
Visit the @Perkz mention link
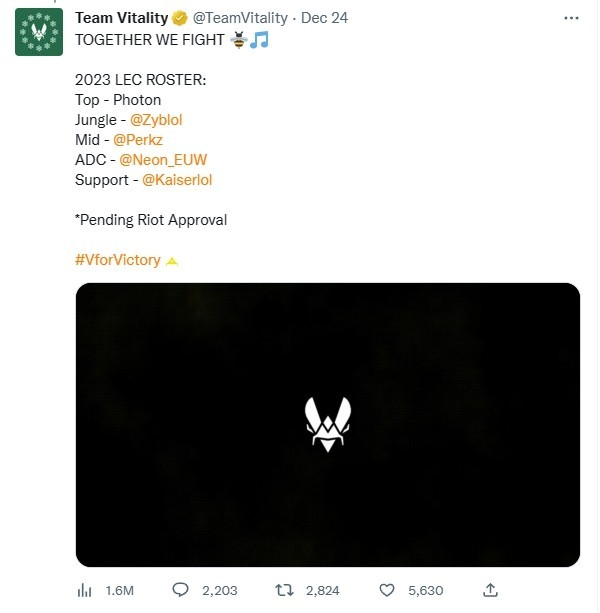click(138, 140)
